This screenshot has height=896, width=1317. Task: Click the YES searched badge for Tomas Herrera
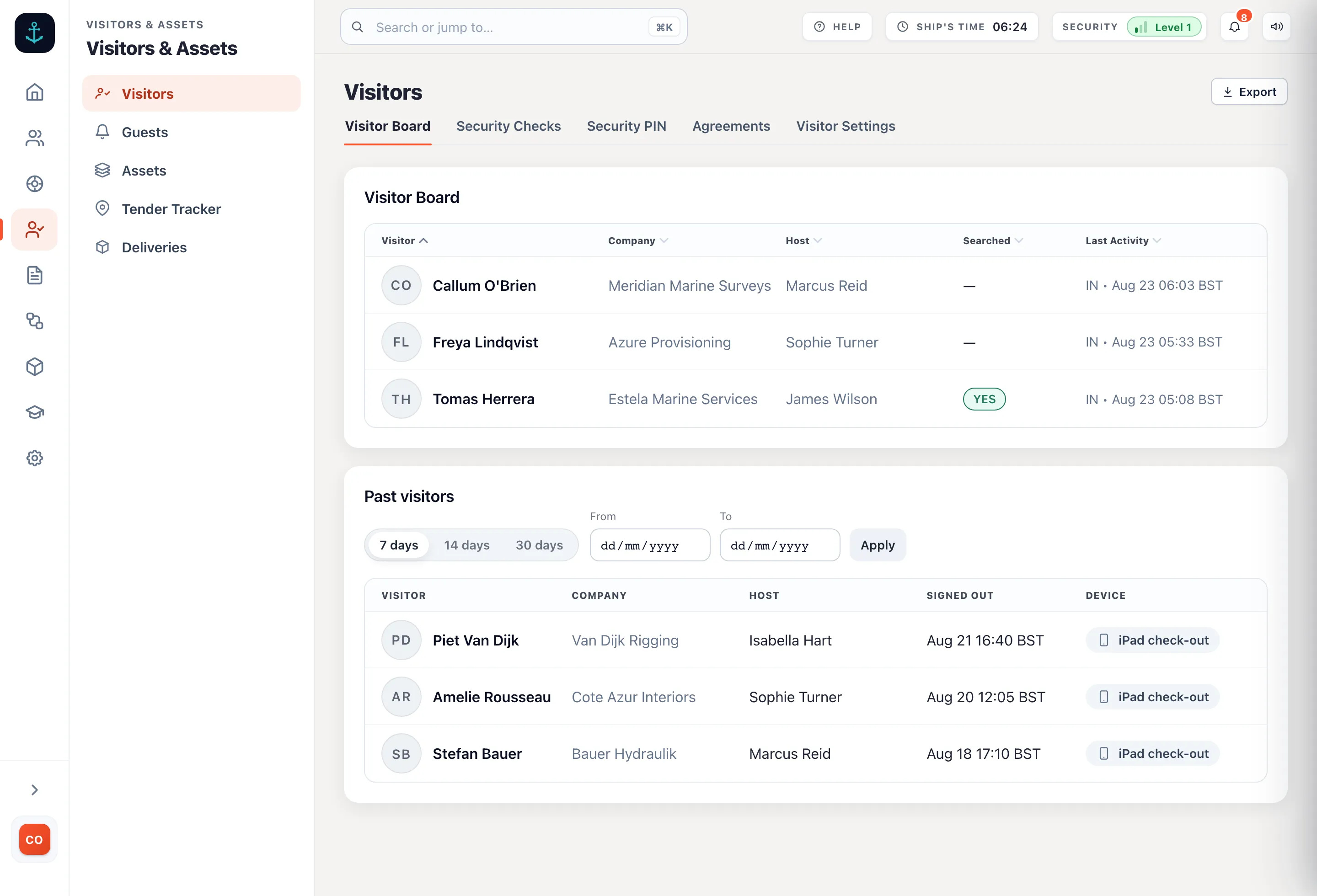click(x=985, y=399)
